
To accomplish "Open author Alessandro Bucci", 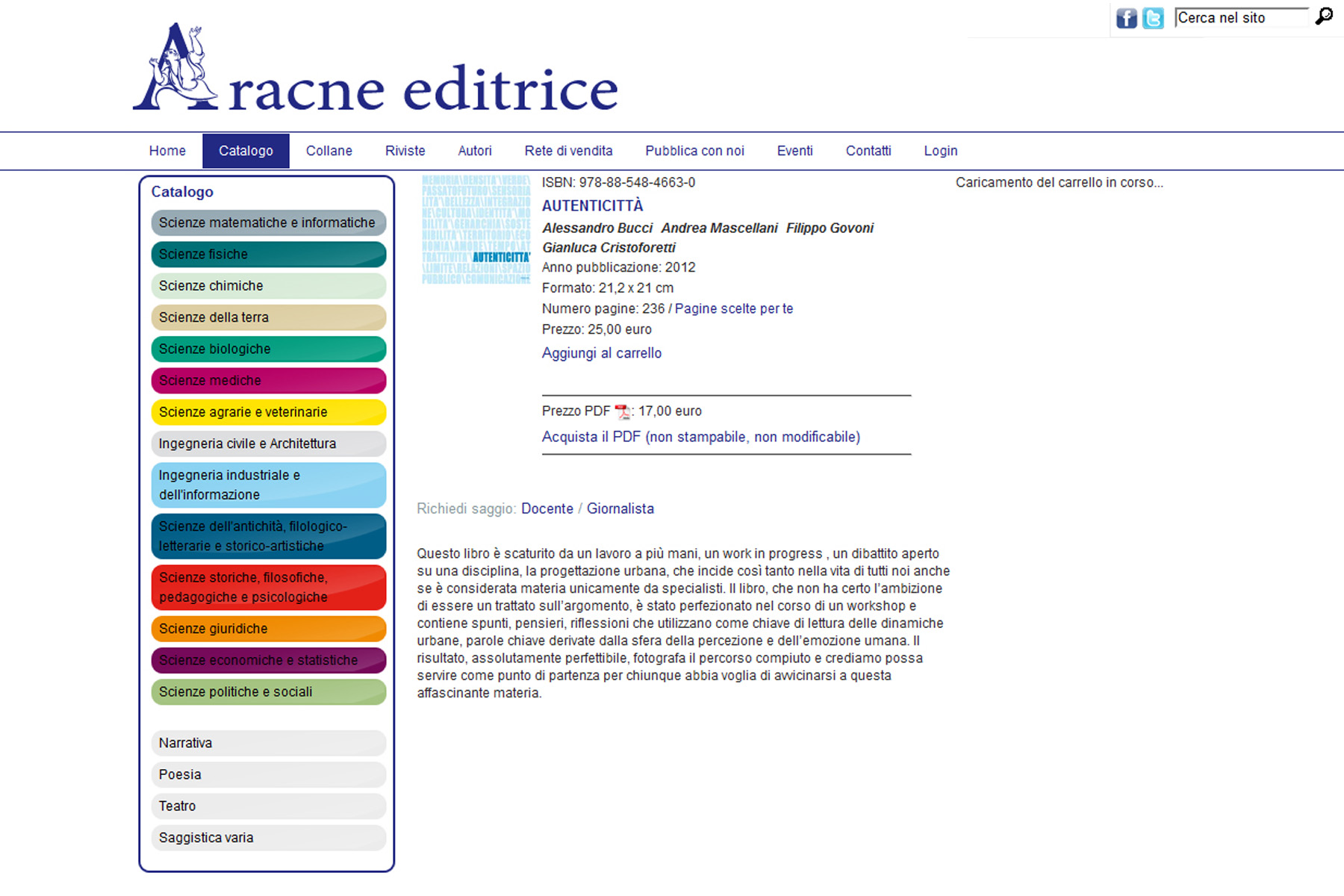I will pyautogui.click(x=597, y=228).
